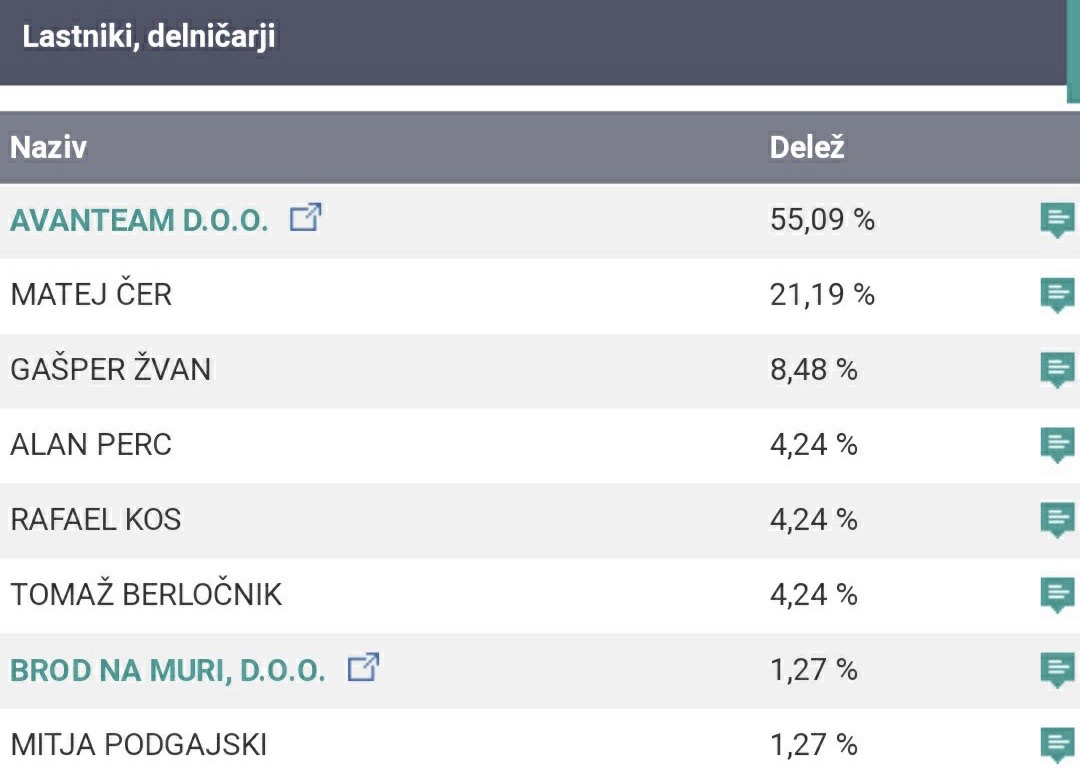Open AVANTEAM D.O.O. company link

[x=139, y=221]
